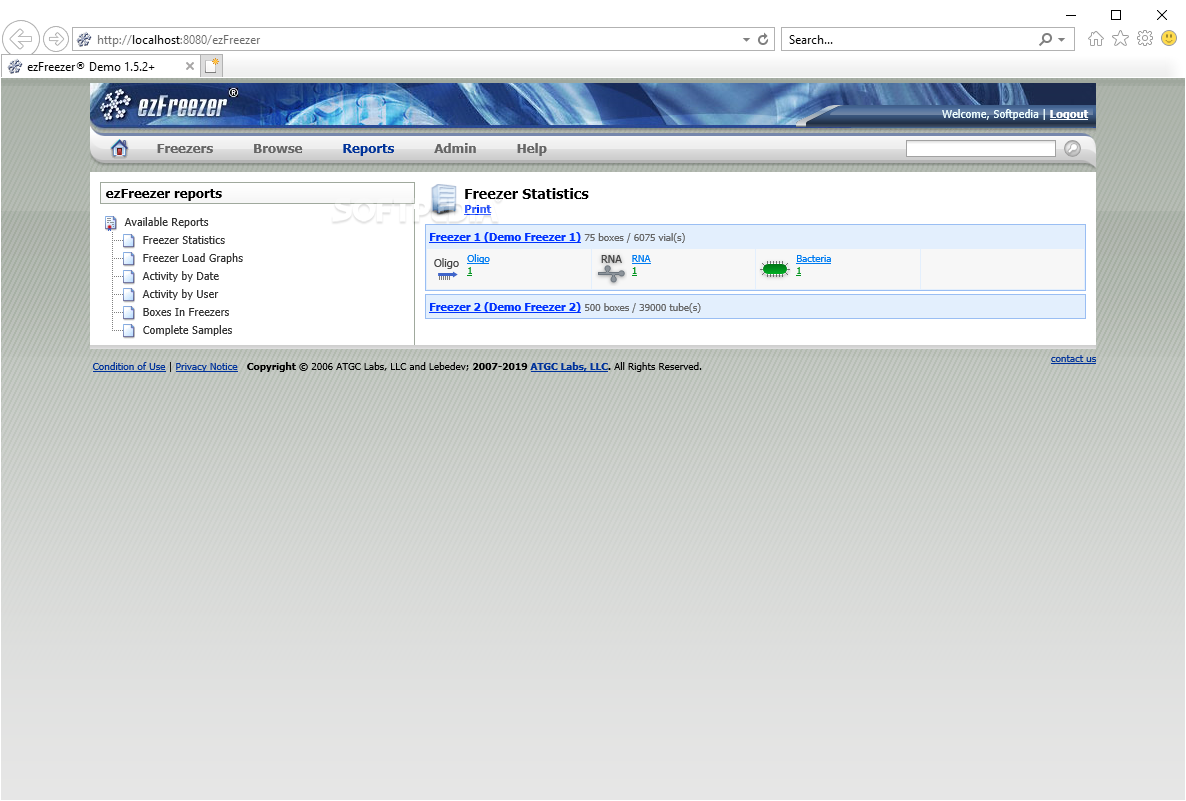1186x801 pixels.
Task: Click the RNA sample type icon
Action: pos(611,269)
